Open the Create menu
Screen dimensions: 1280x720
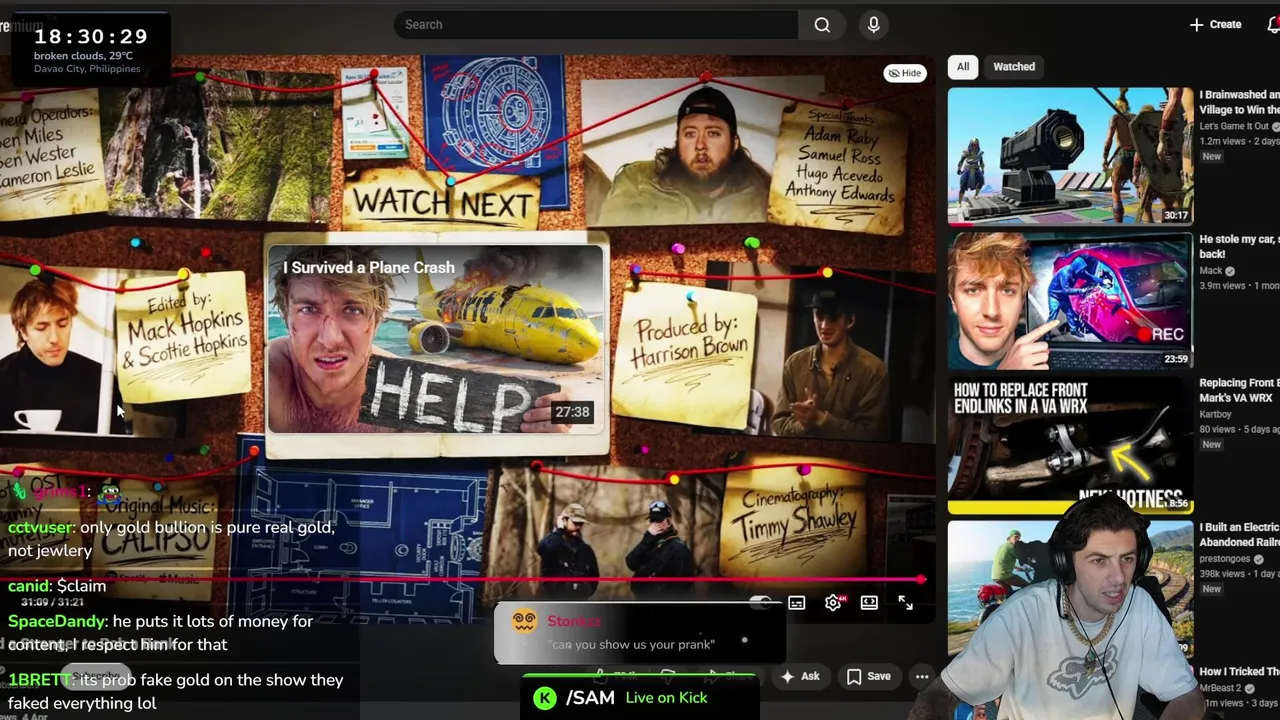click(x=1215, y=25)
